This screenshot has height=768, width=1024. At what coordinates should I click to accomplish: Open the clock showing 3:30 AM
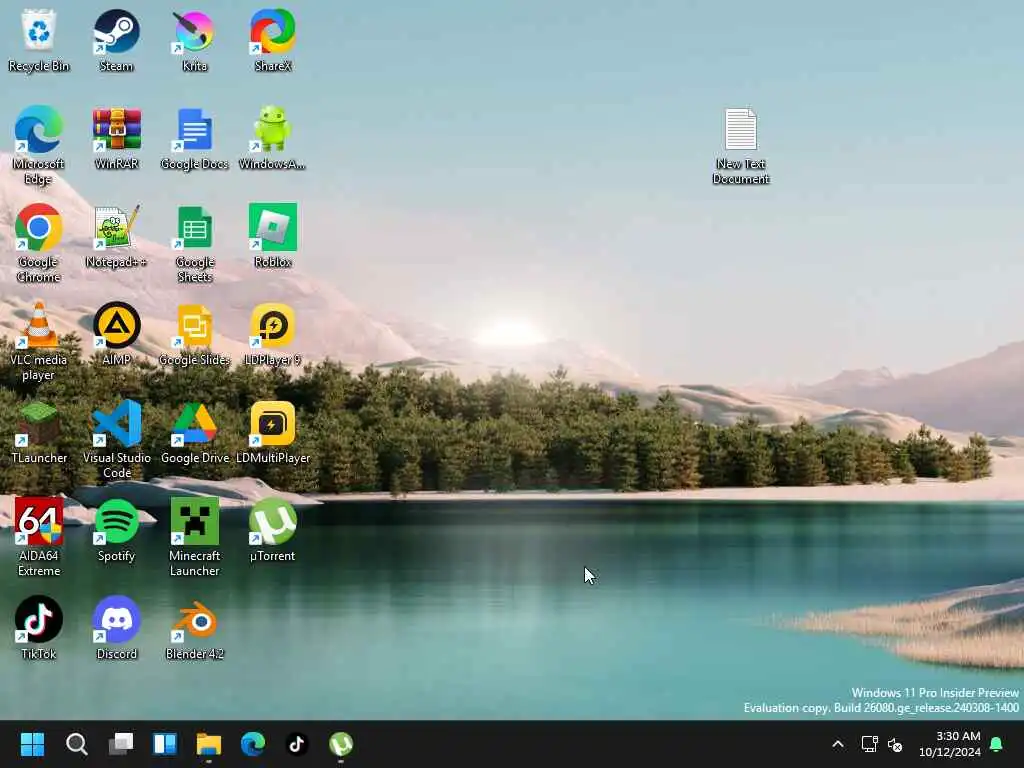click(950, 744)
